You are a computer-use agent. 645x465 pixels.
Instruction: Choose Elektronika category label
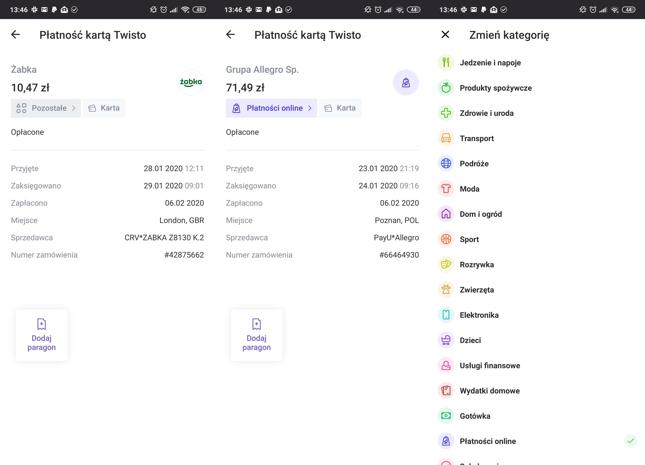pyautogui.click(x=479, y=315)
